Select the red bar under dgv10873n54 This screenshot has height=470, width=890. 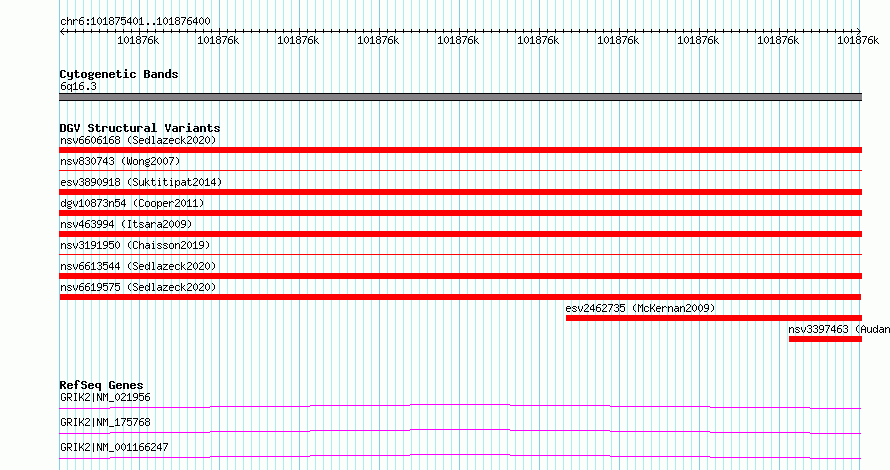point(460,213)
